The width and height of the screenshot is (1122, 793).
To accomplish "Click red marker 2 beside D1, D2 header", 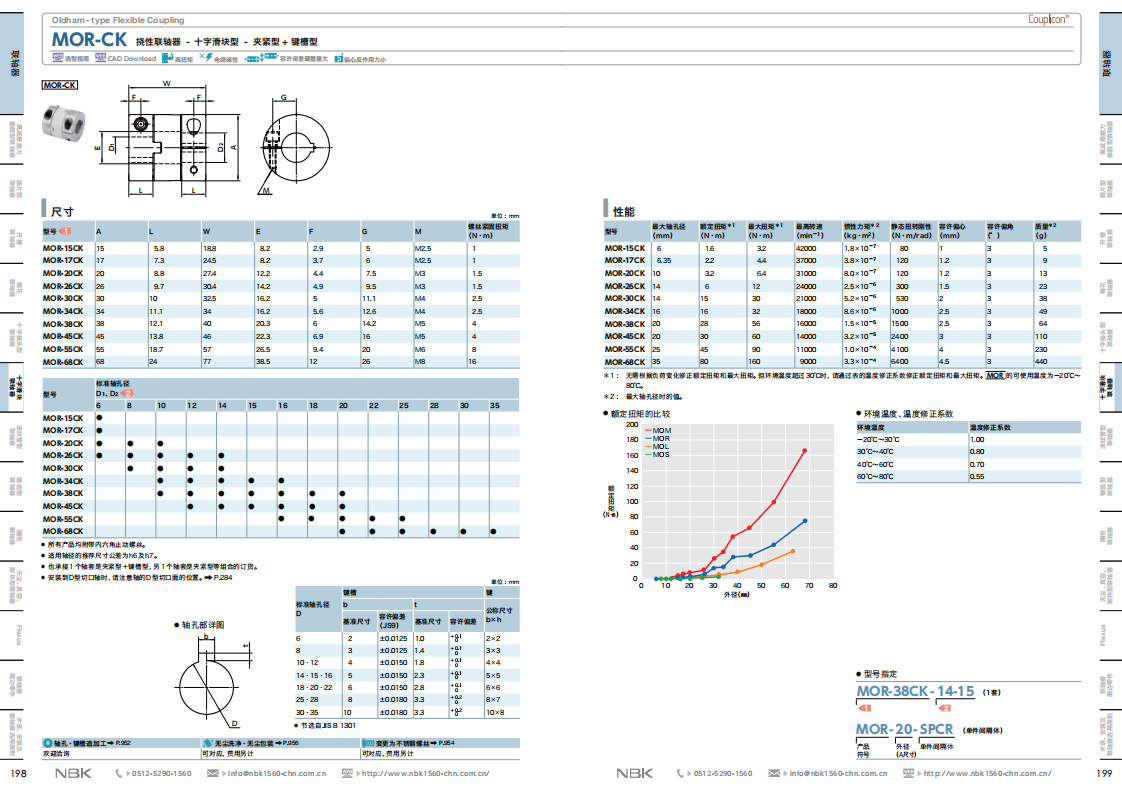I will [127, 393].
